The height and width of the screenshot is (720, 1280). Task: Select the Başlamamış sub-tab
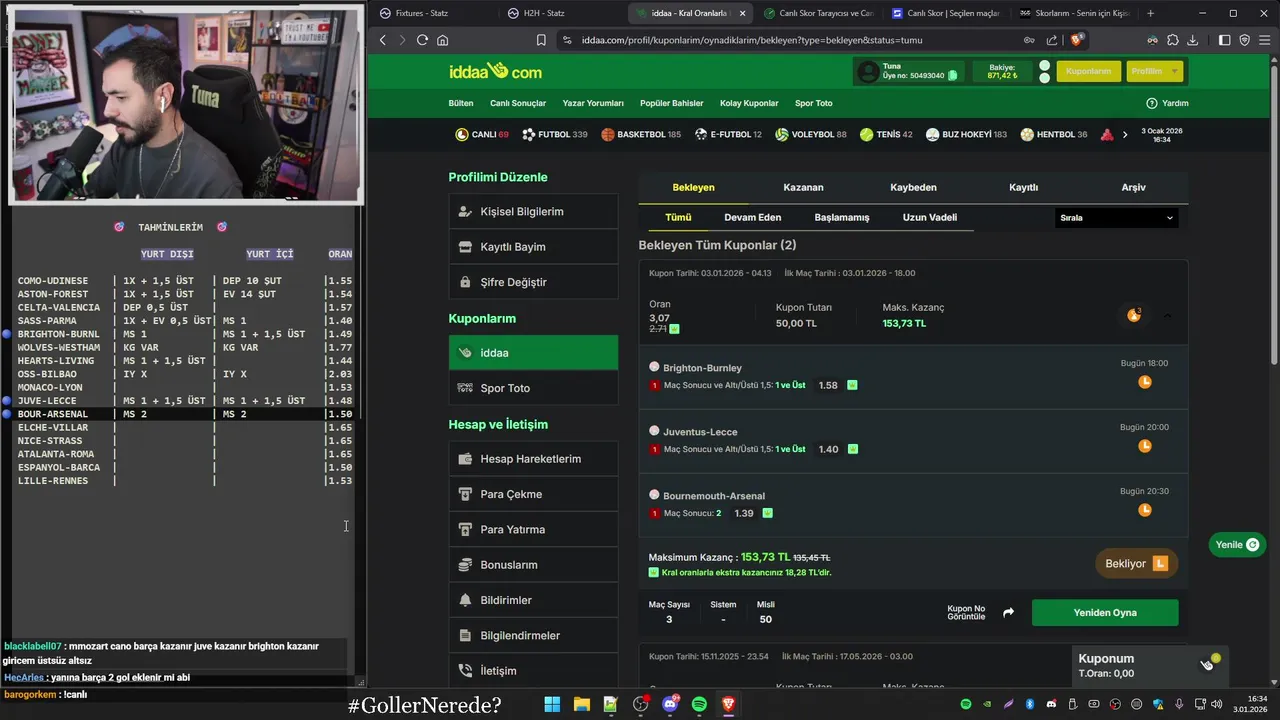coord(842,217)
